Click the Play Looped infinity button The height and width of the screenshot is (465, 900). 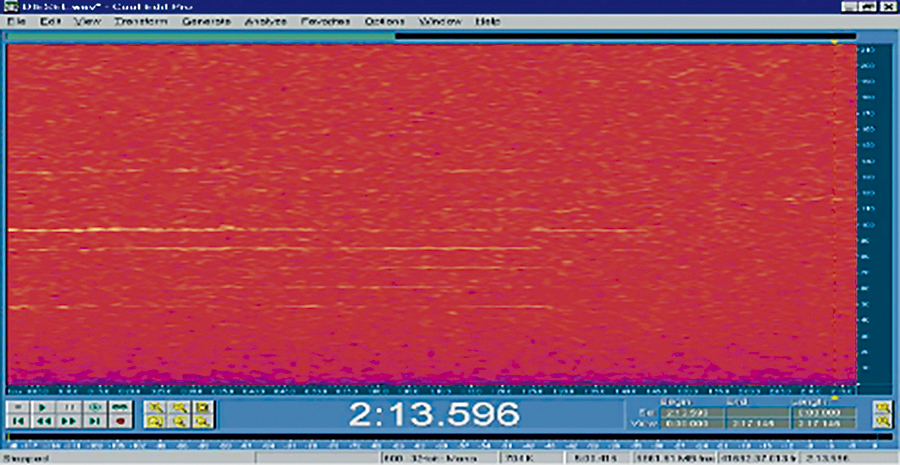pos(120,407)
